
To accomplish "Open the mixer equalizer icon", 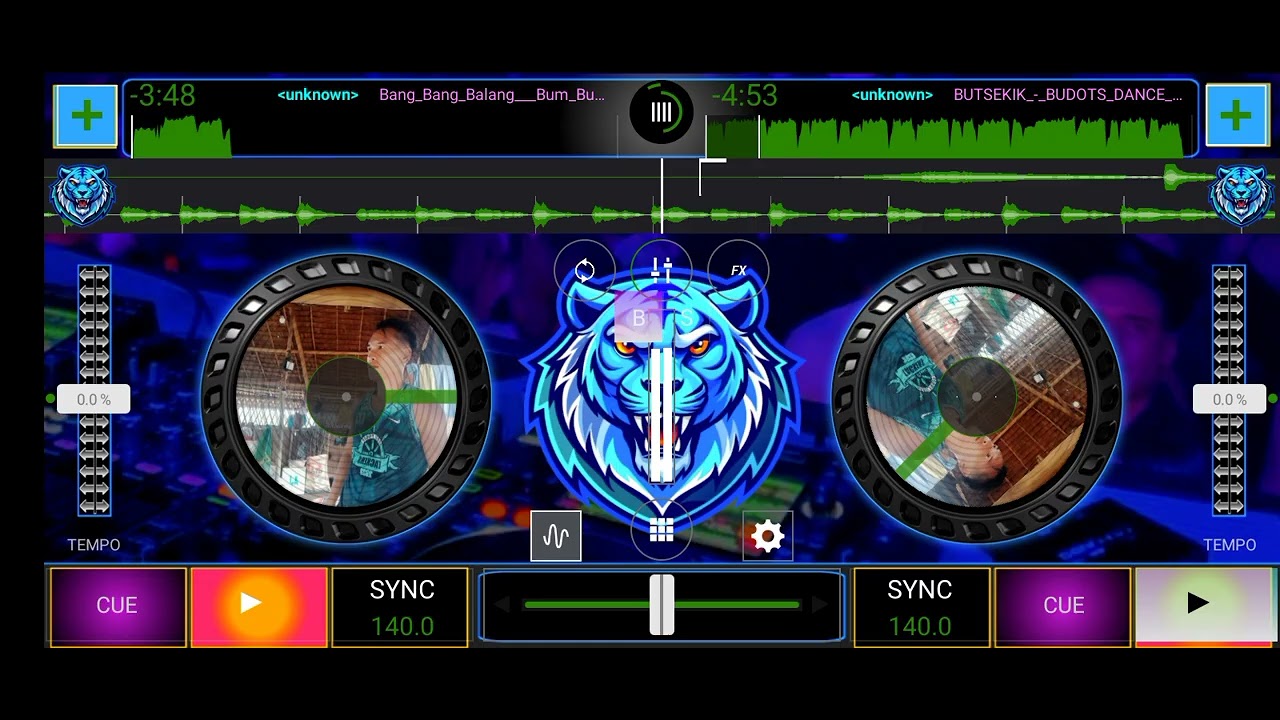I will coord(662,270).
